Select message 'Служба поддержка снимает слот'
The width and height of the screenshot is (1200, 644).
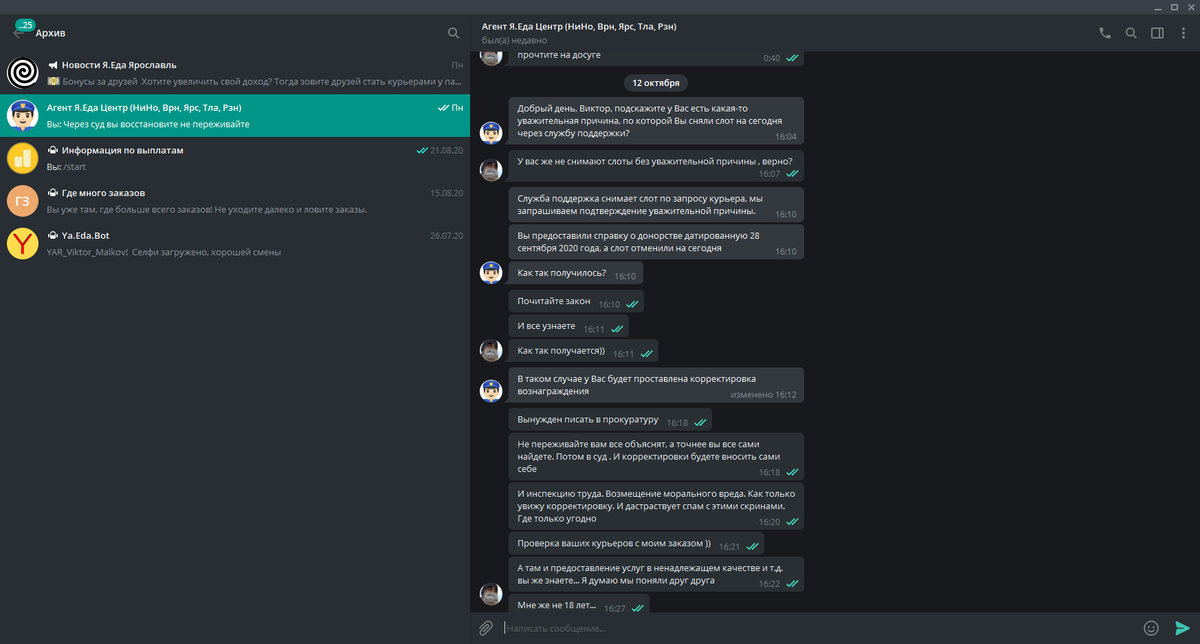(x=656, y=205)
